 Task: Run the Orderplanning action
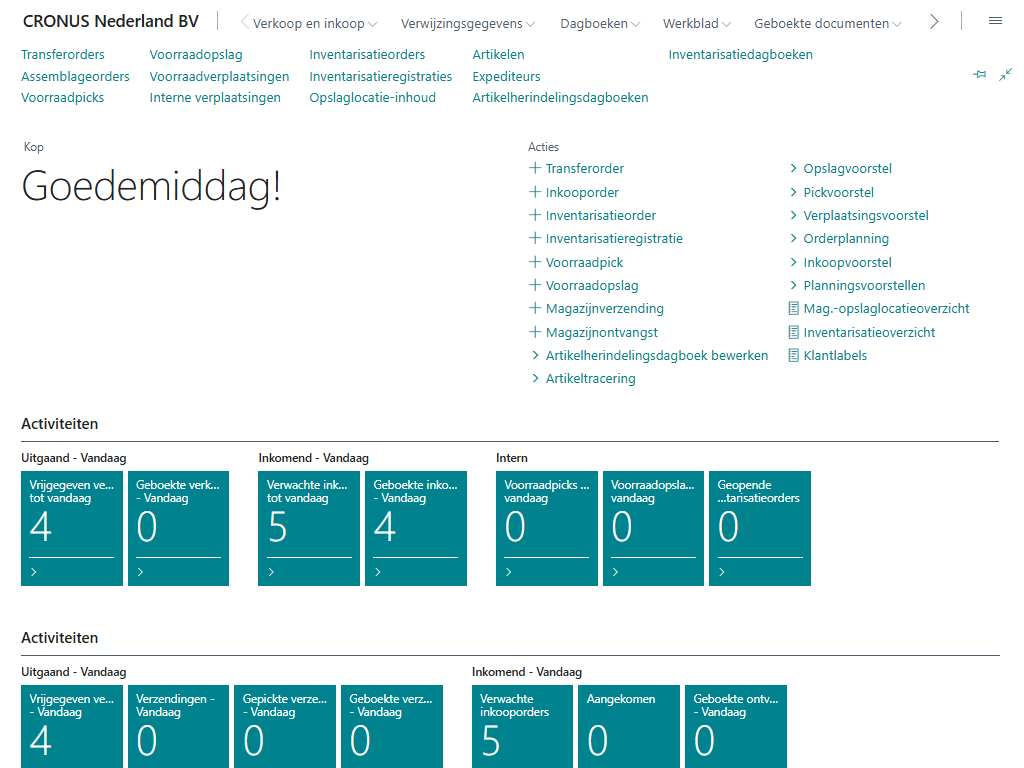coord(845,239)
